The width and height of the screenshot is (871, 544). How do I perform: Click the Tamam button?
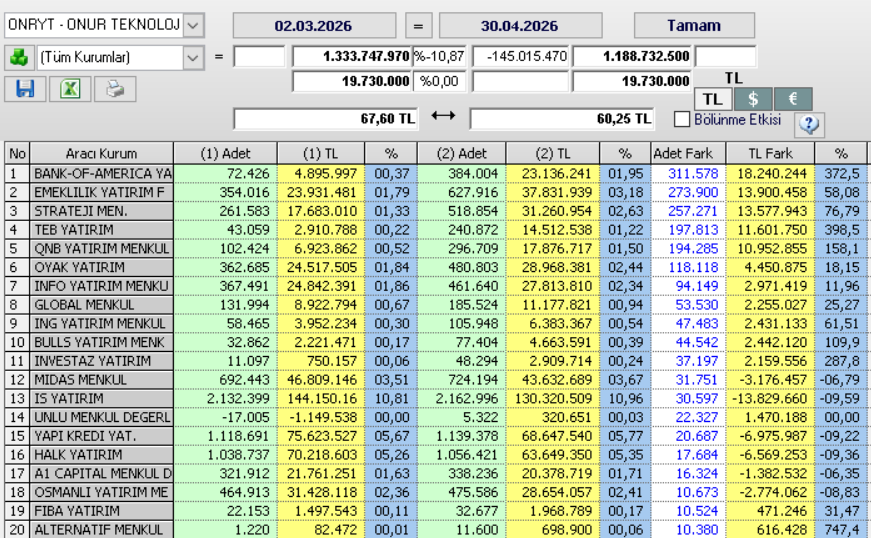click(x=694, y=26)
